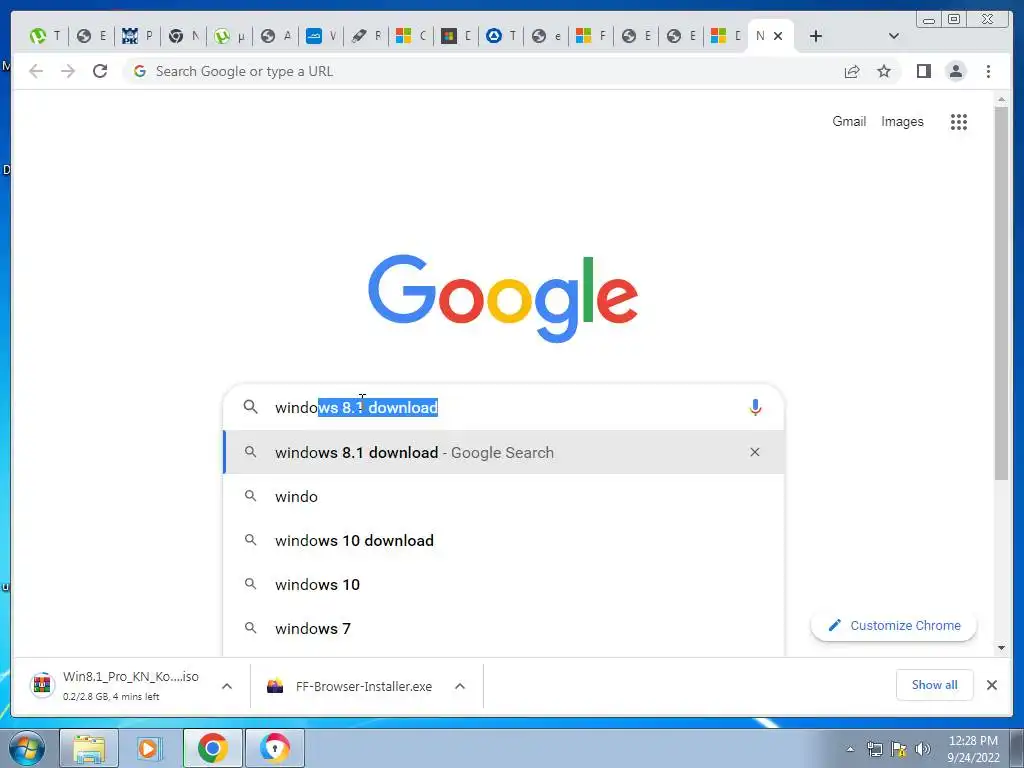The image size is (1024, 768).
Task: Open the Windows Start menu
Action: pos(25,748)
